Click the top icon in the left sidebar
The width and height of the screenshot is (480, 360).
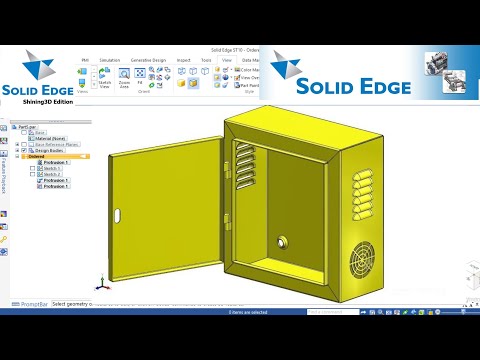(3, 128)
